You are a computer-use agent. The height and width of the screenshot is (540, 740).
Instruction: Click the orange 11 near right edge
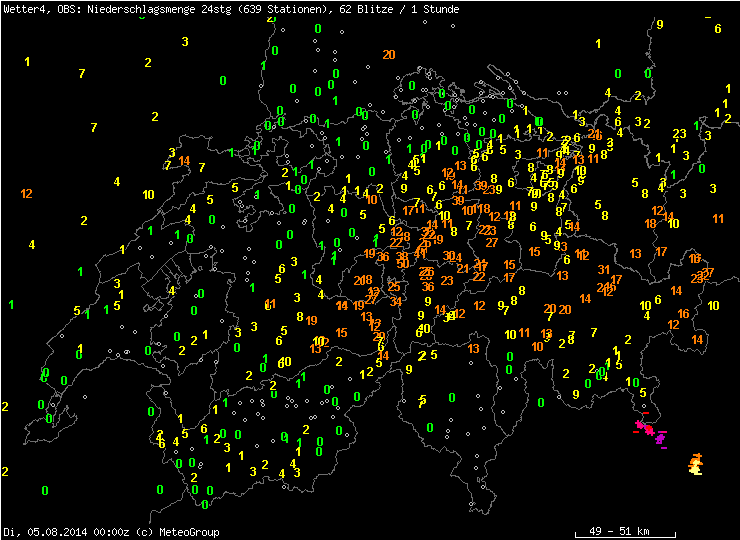coord(718,218)
